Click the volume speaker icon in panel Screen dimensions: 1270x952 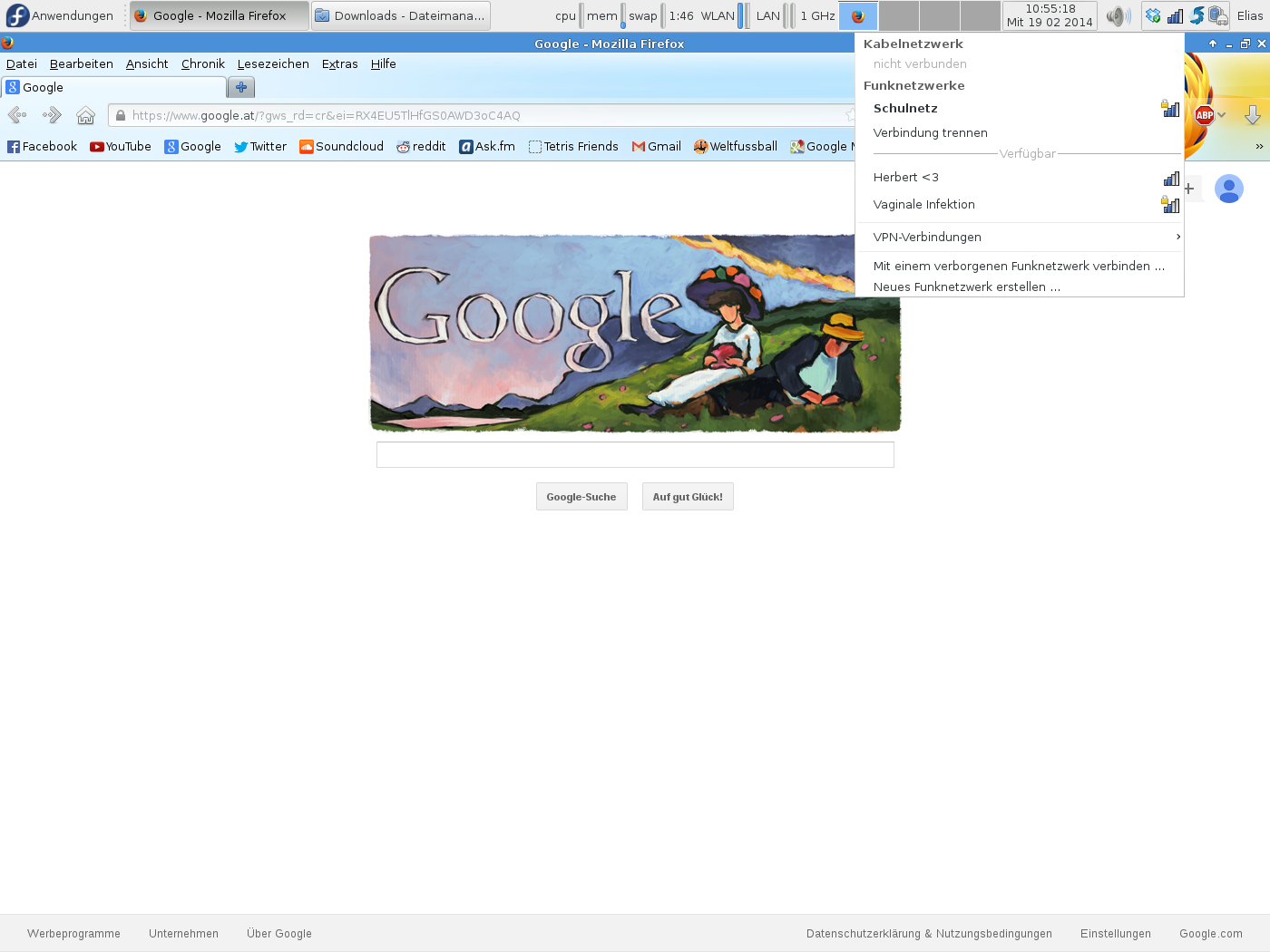click(1117, 15)
